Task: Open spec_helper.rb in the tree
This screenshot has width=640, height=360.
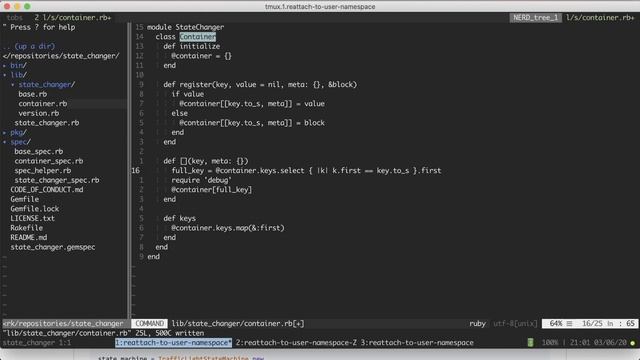Action: tap(43, 171)
